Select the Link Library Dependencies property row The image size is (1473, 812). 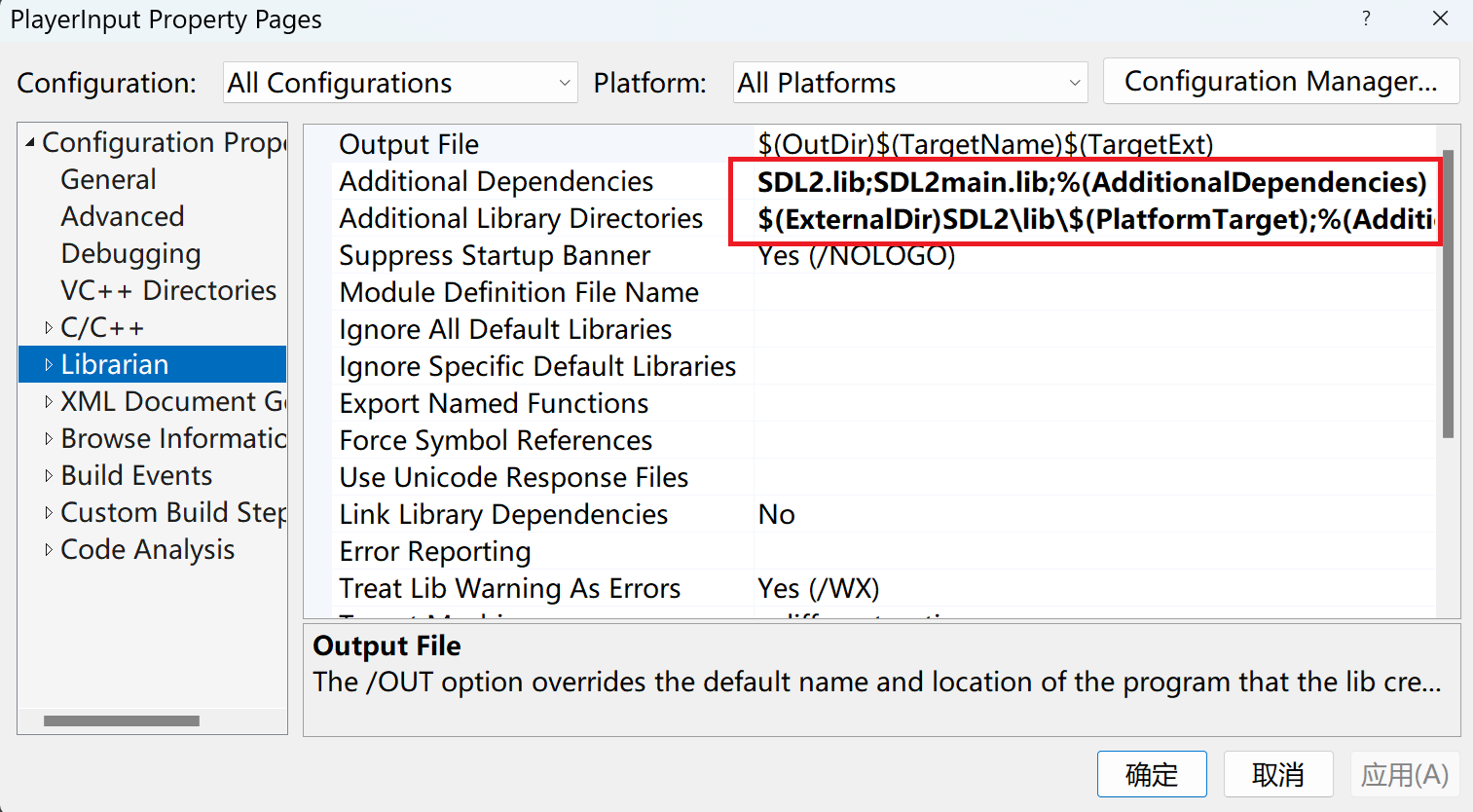tap(503, 515)
